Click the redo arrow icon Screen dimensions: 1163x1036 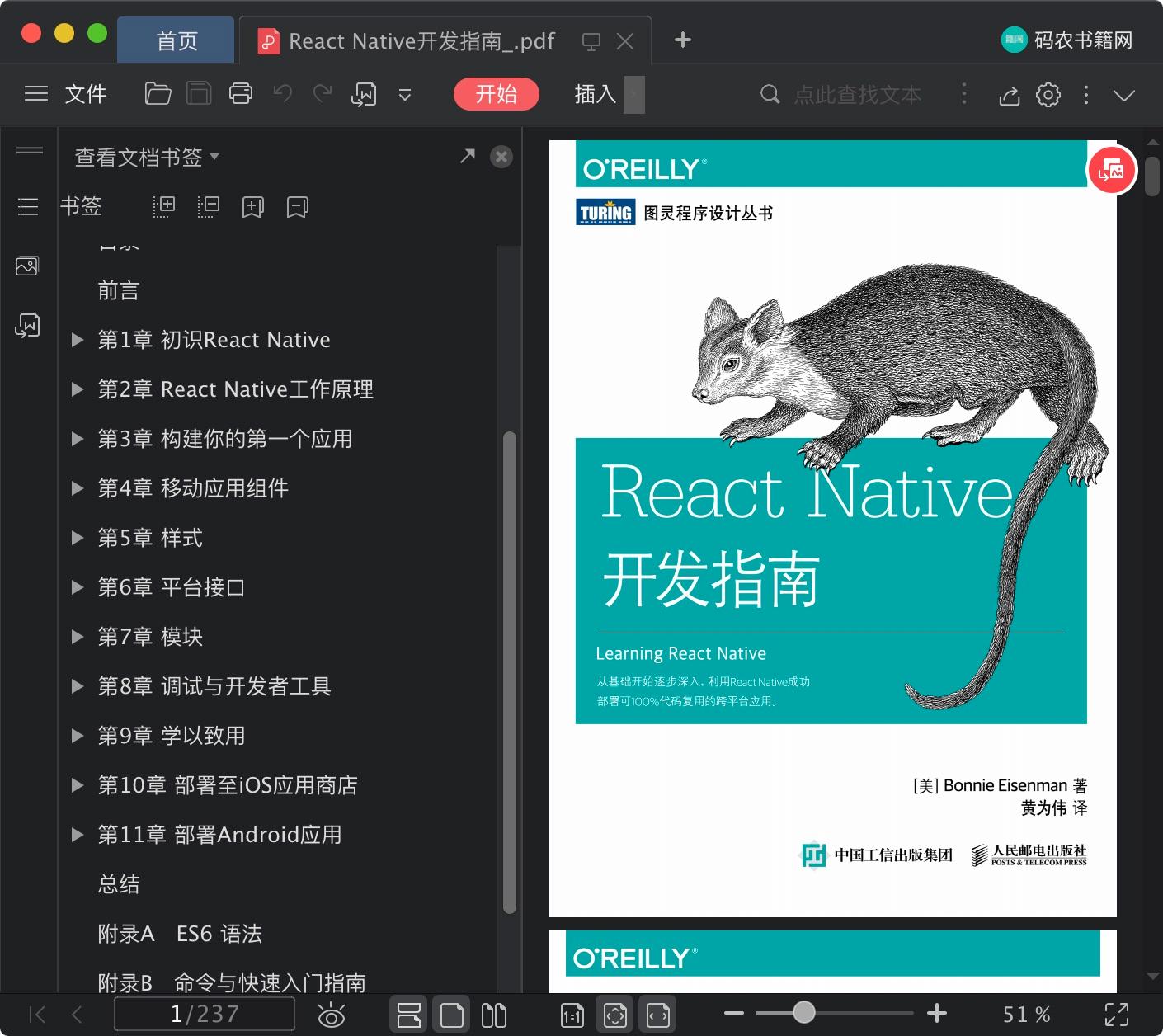[323, 94]
